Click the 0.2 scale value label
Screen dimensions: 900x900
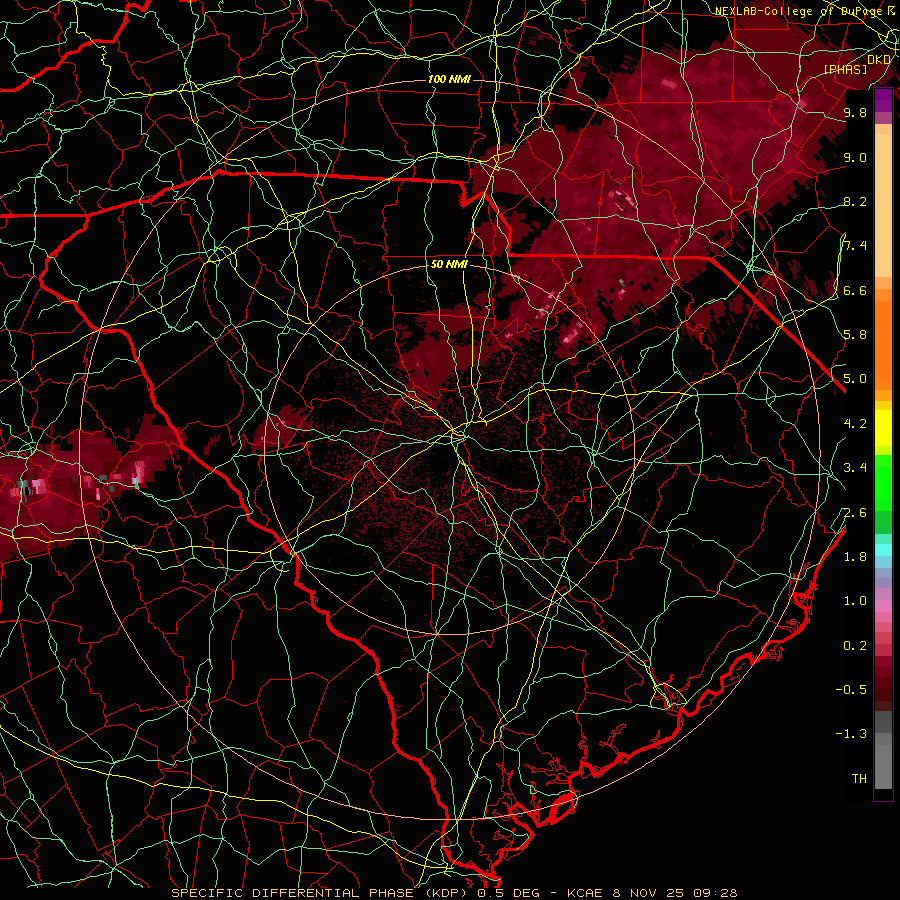[x=855, y=646]
